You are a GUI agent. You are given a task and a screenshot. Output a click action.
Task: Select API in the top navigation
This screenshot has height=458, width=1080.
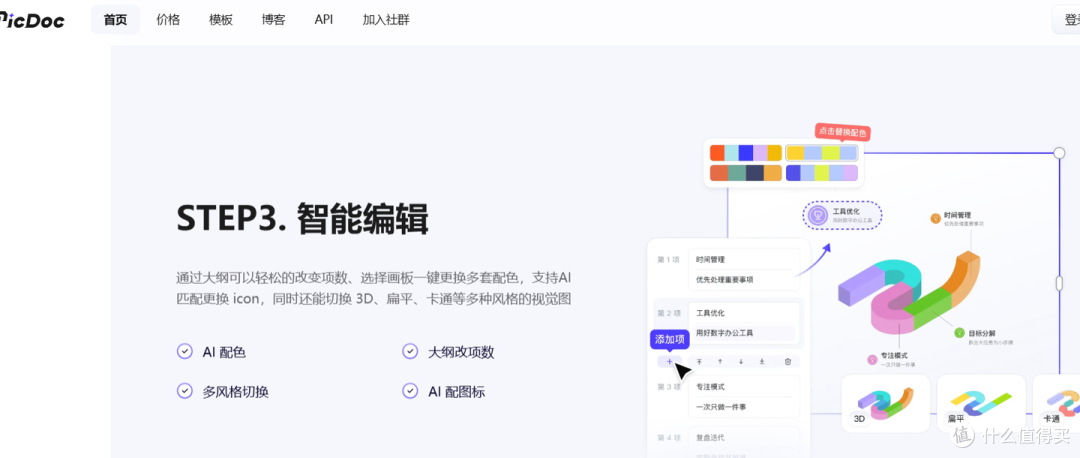324,19
